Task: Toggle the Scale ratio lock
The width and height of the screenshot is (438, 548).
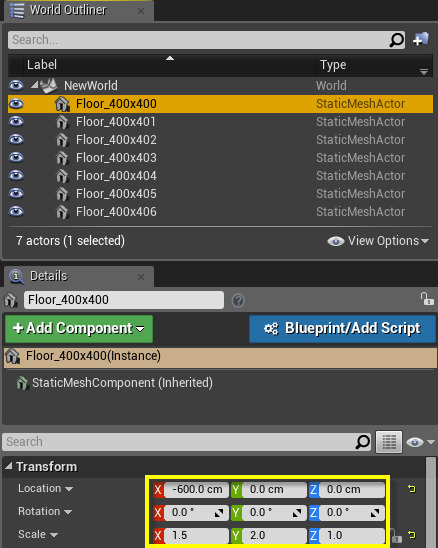Action: pos(396,536)
